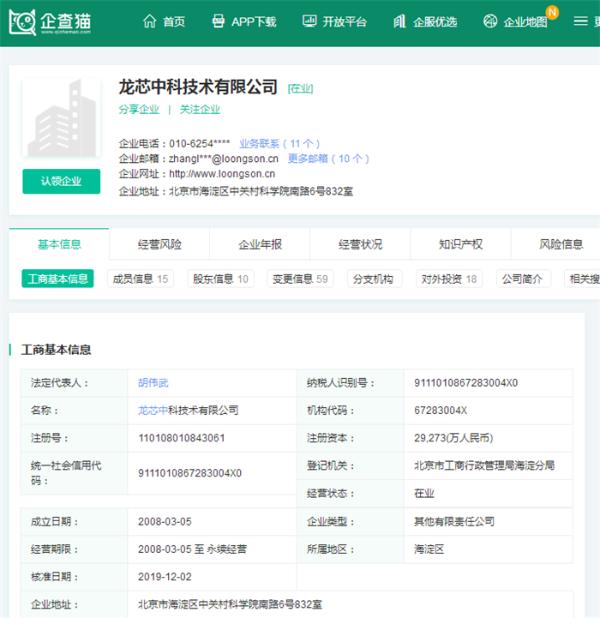
Task: Click the building icon beside 企服优选
Action: [399, 21]
